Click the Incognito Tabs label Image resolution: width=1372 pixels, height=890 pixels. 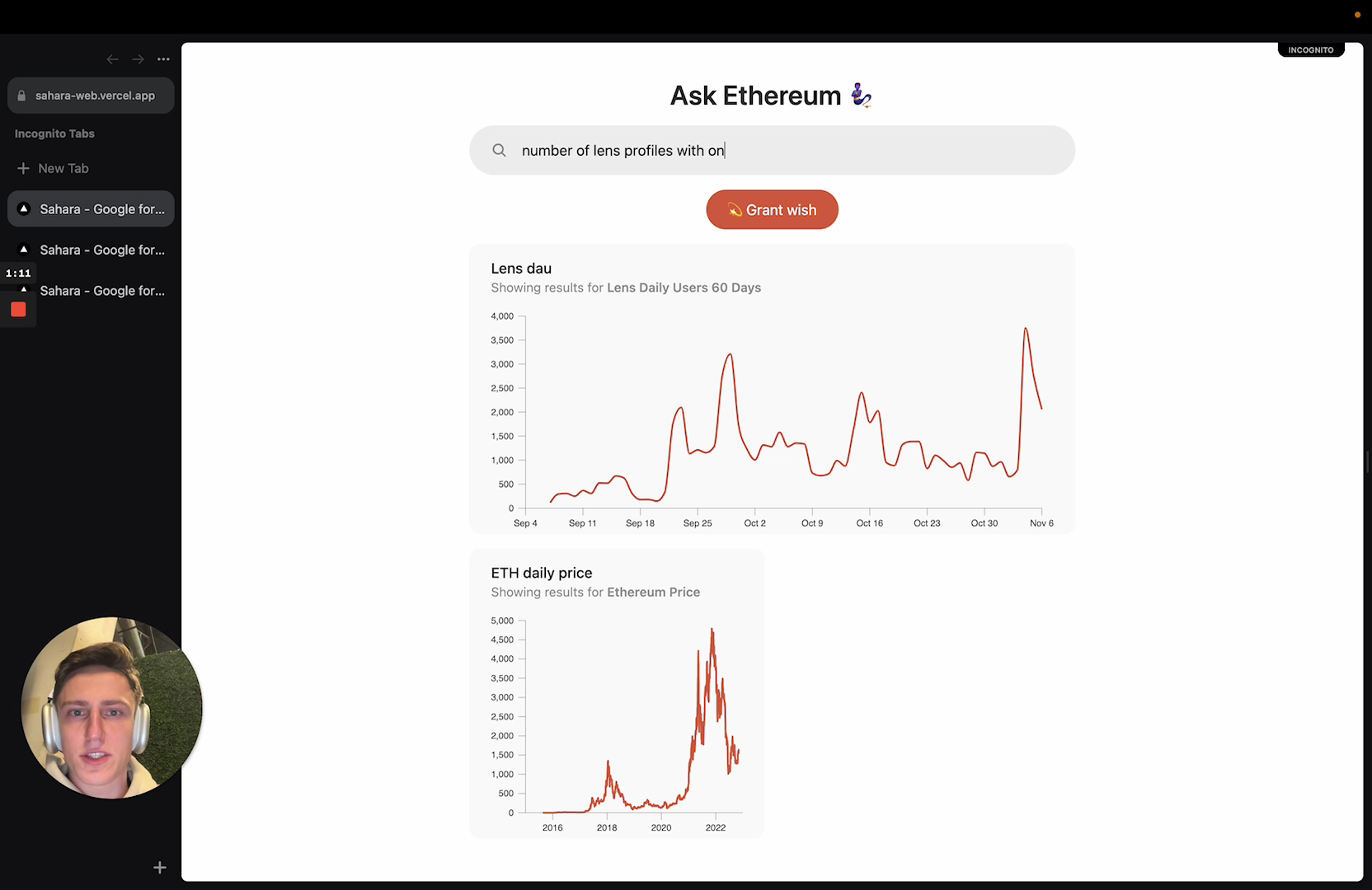pyautogui.click(x=54, y=133)
